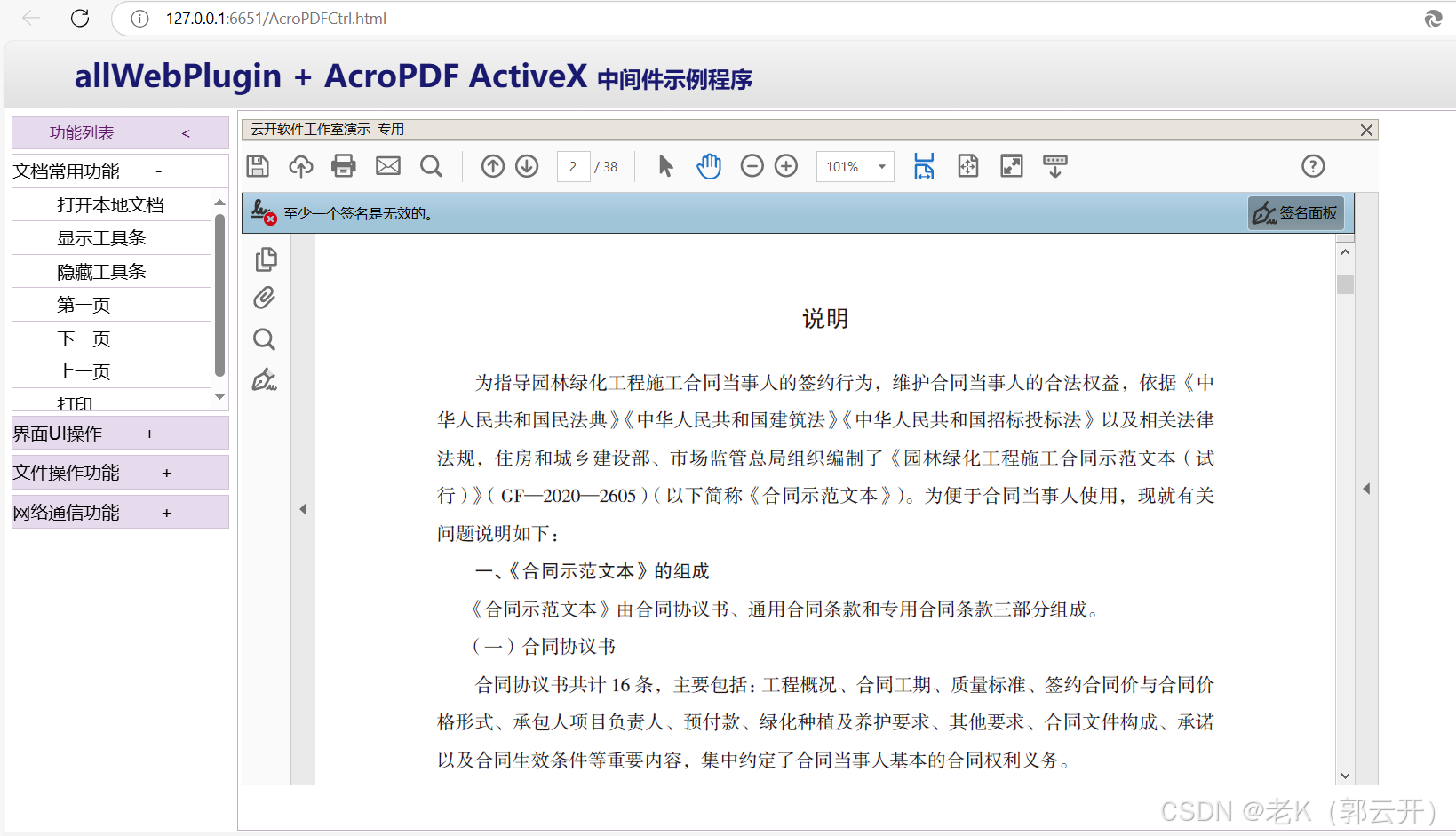The image size is (1456, 836).
Task: Select the Hand panning tool
Action: 709,166
